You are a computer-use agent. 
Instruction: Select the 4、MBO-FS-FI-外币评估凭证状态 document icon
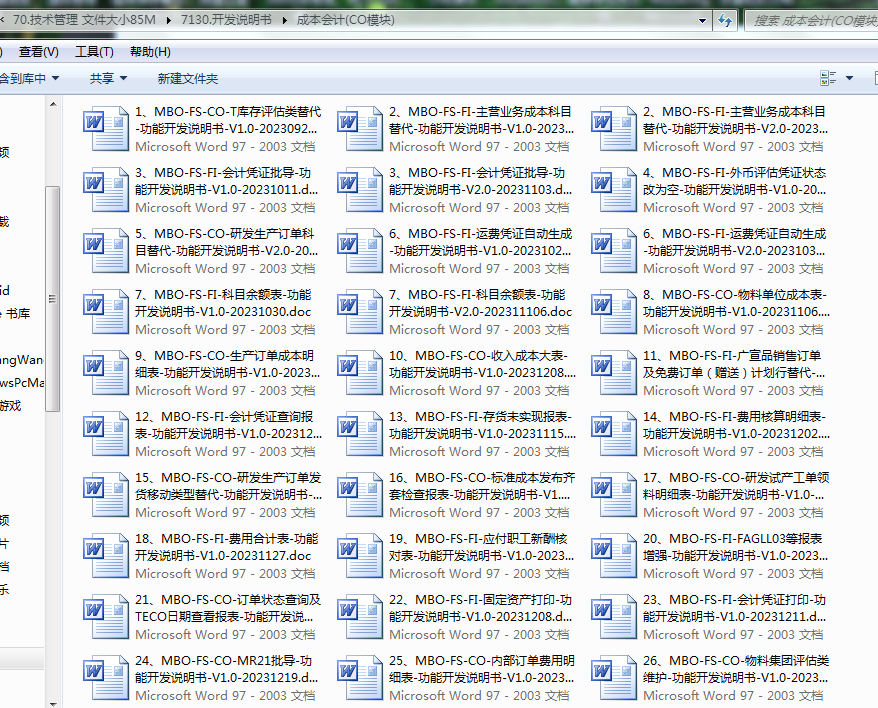(x=613, y=189)
